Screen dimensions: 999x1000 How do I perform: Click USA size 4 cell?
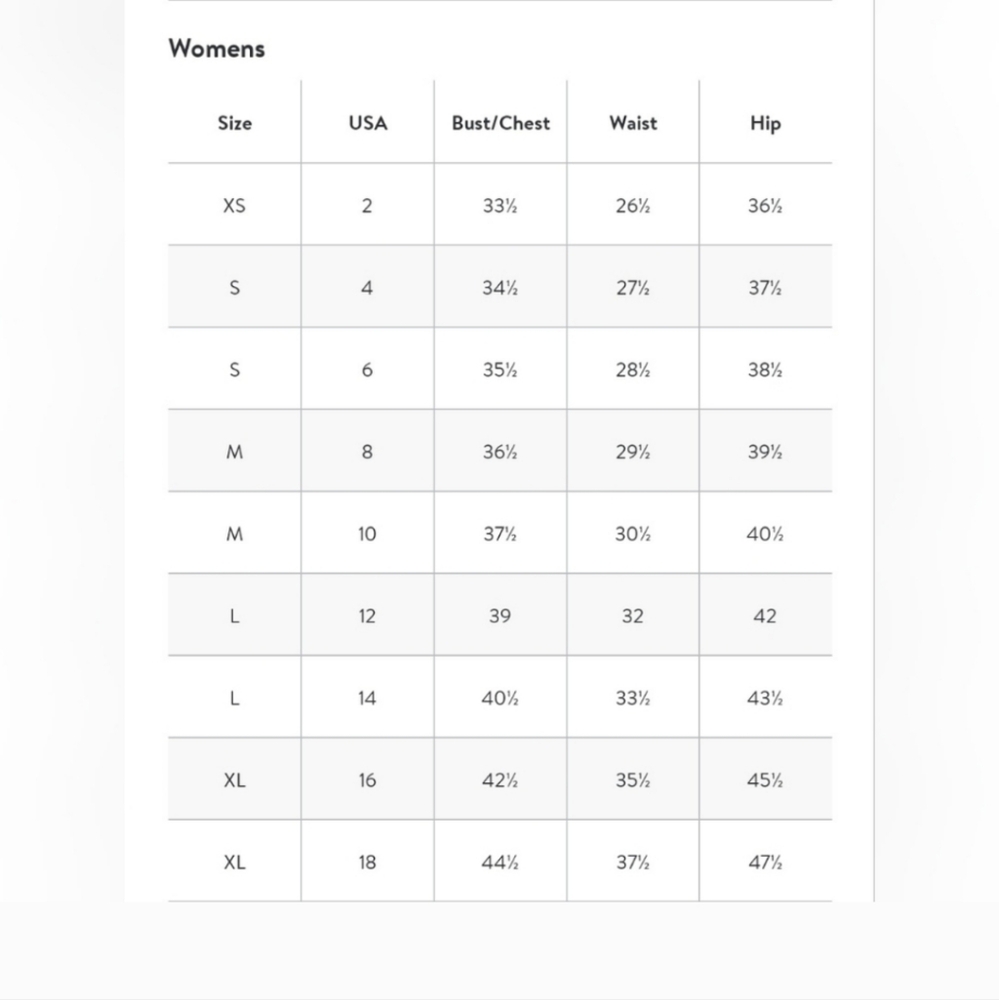367,287
